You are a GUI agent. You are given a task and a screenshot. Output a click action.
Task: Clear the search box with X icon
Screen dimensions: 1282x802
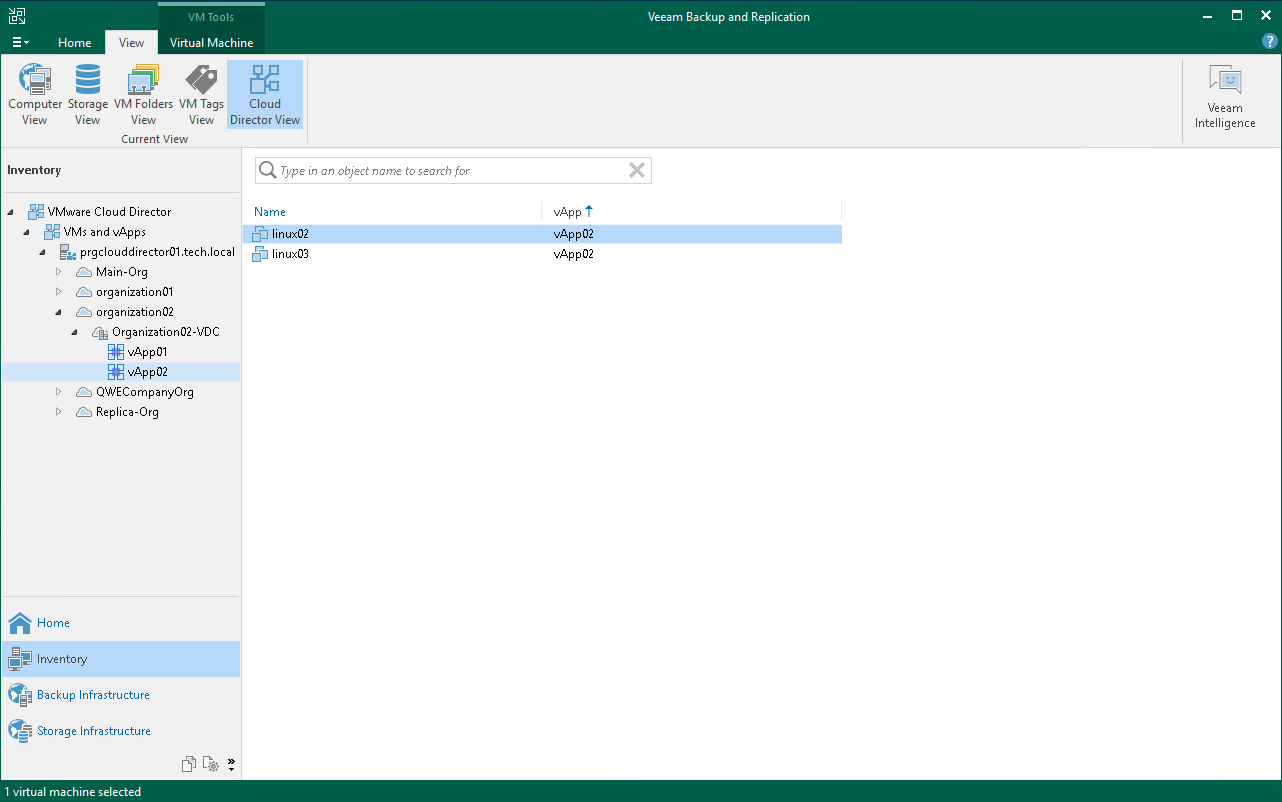[637, 171]
